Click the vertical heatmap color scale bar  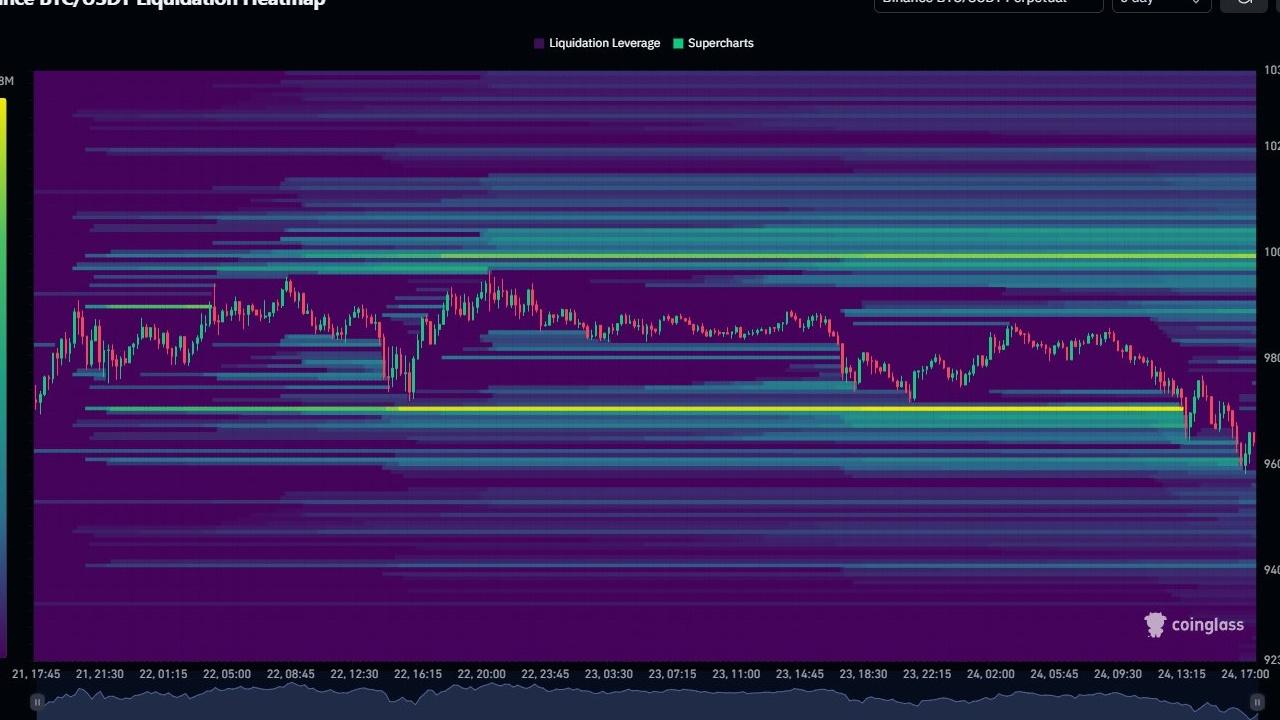click(x=3, y=378)
